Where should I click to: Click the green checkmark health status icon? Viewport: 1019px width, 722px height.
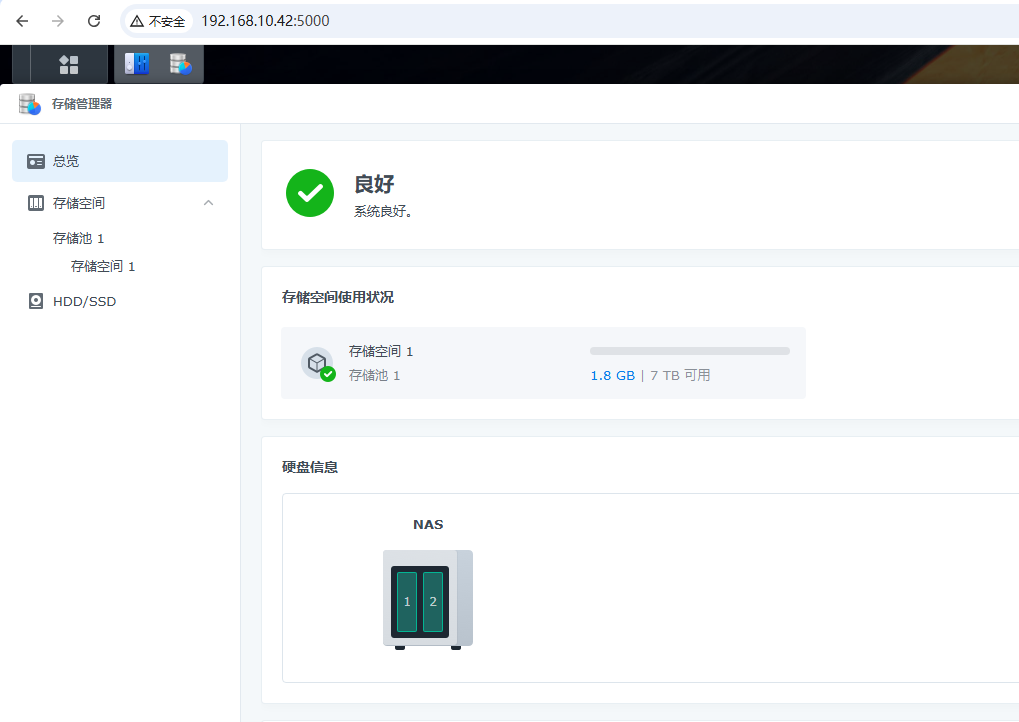pos(309,193)
